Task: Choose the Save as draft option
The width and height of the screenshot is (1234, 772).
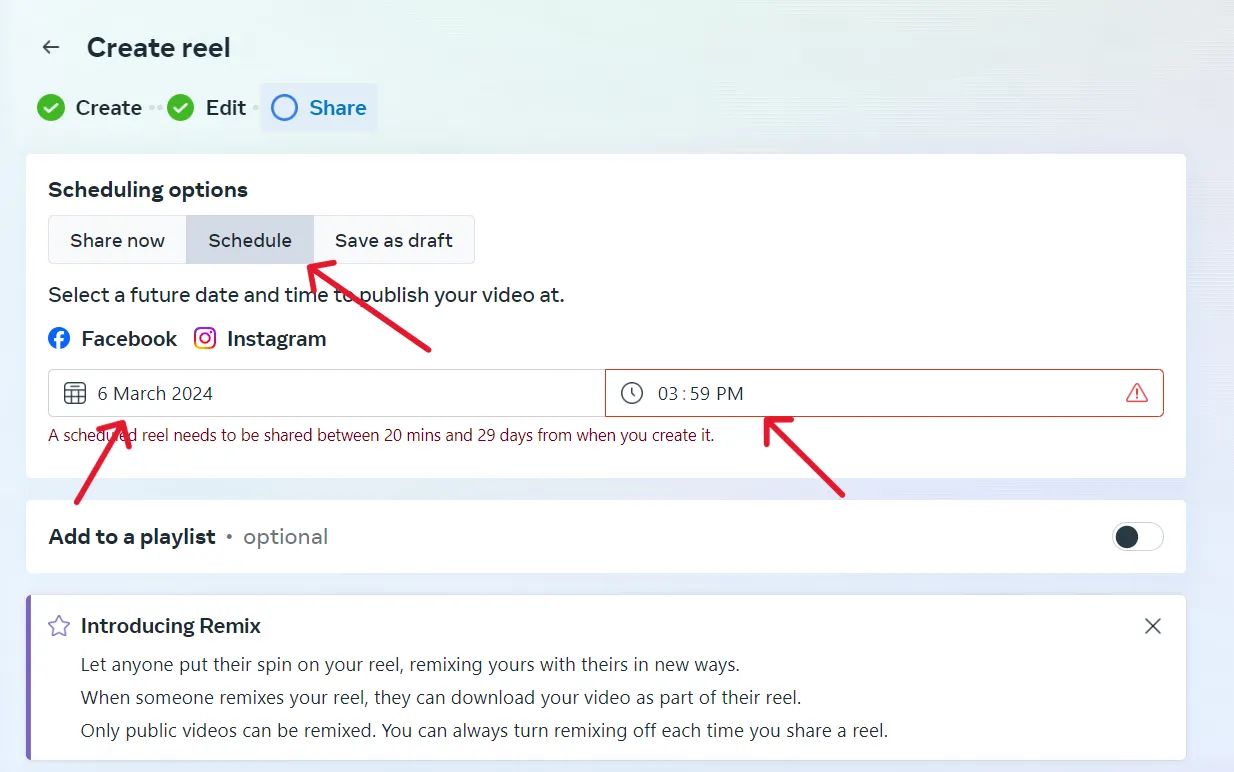Action: [394, 240]
